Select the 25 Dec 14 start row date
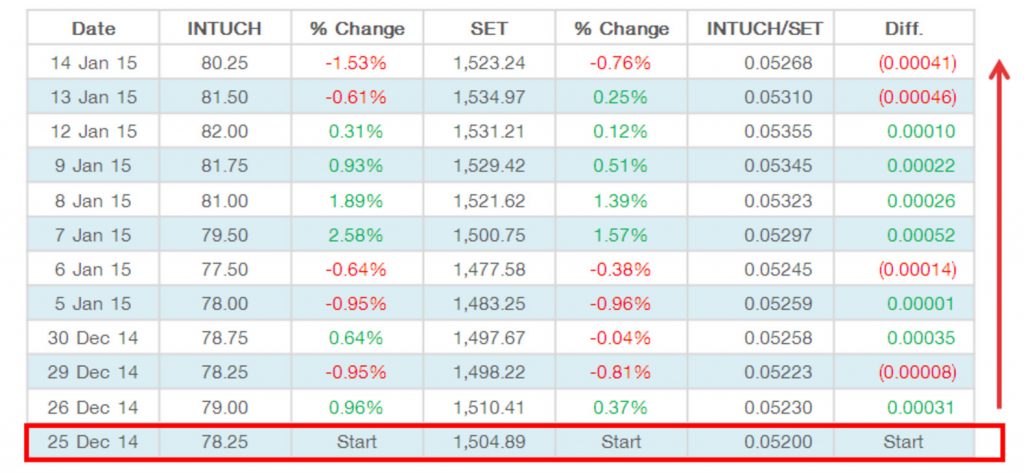Viewport: 1024px width, 474px height. point(94,441)
